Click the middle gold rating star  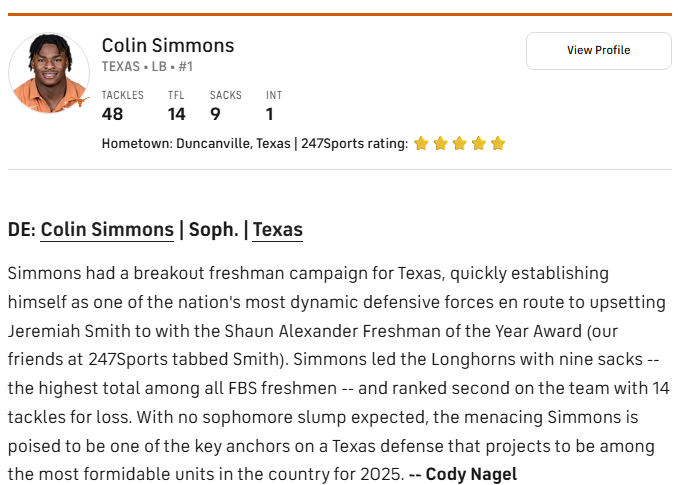pos(459,143)
